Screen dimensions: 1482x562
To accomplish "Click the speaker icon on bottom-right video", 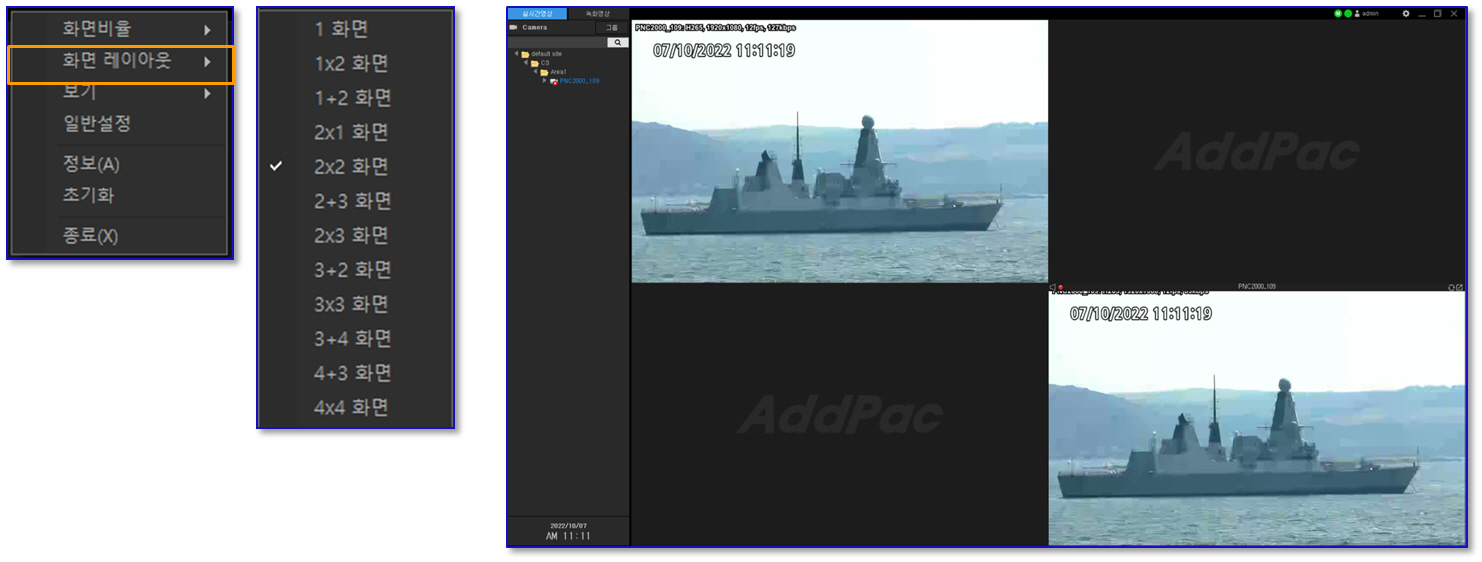I will (1052, 287).
